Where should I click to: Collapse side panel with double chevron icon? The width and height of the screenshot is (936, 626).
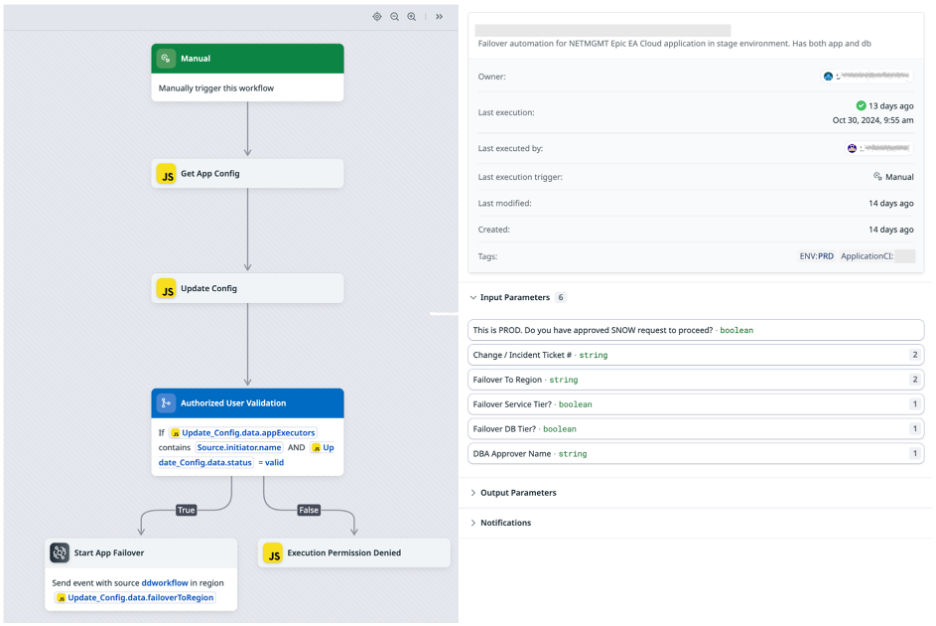tap(439, 17)
